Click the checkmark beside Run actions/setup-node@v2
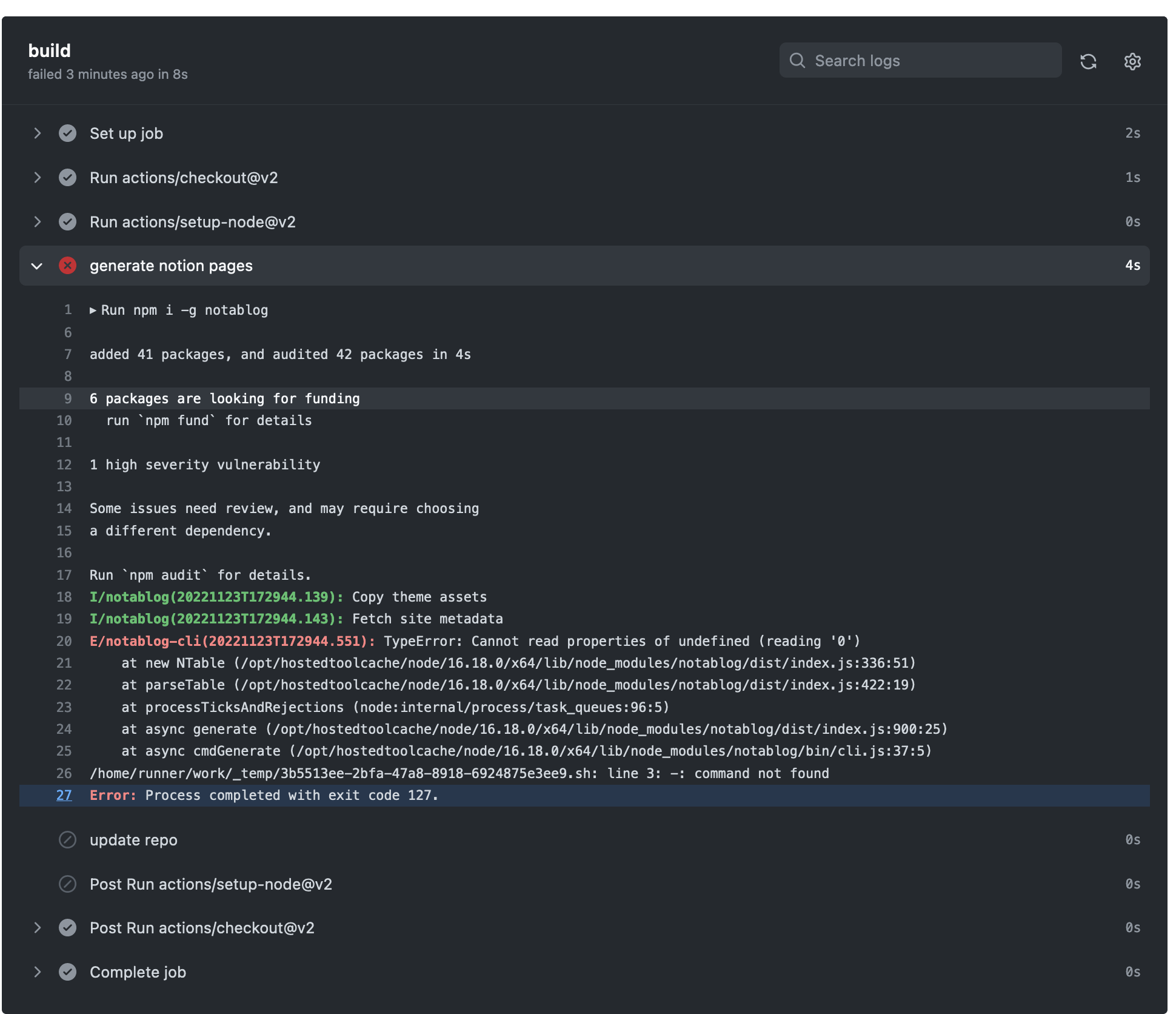The width and height of the screenshot is (1176, 1014). [67, 221]
